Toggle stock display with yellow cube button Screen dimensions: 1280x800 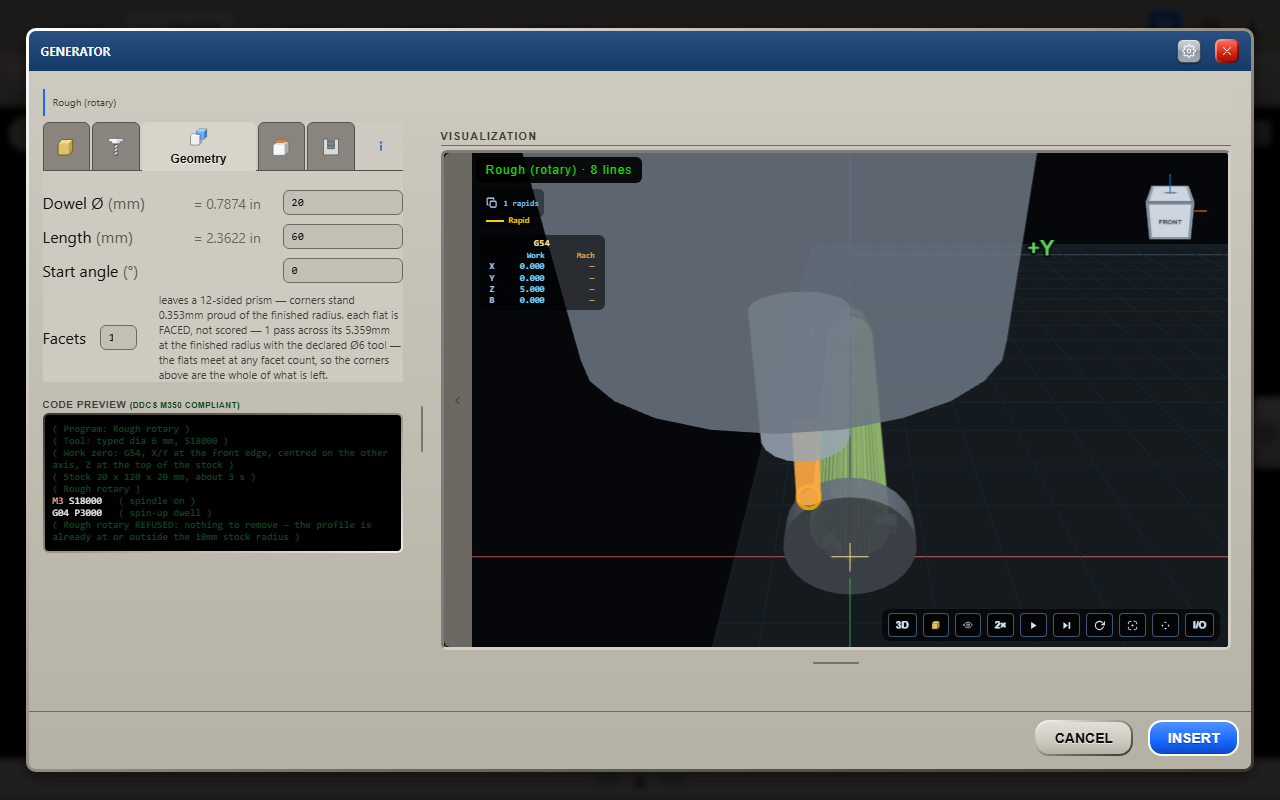(x=935, y=625)
